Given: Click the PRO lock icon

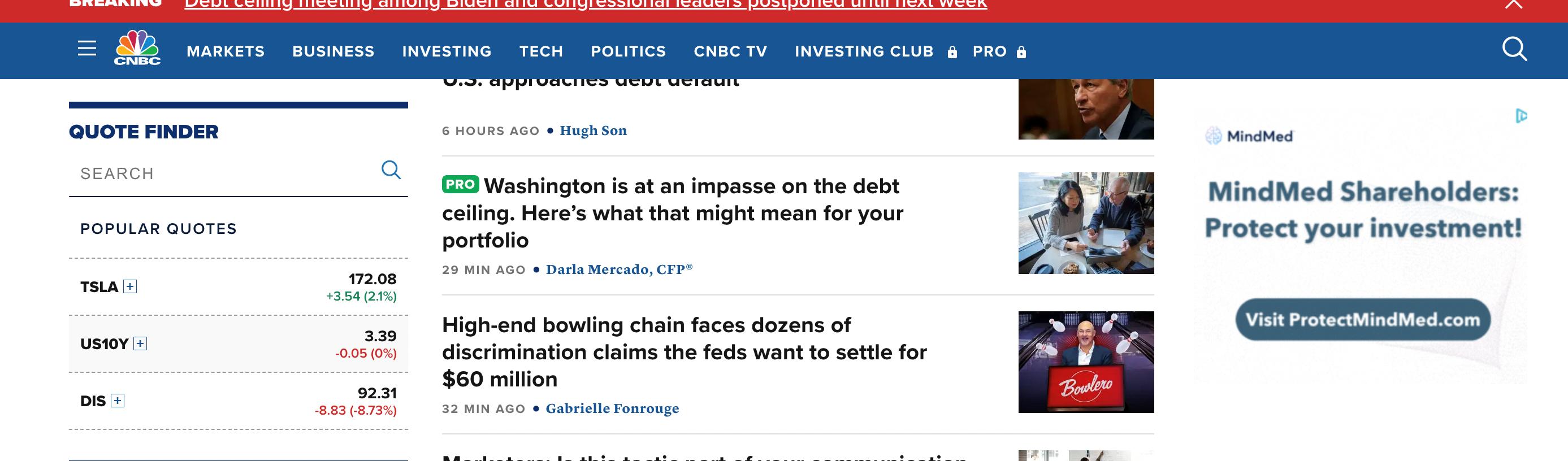Looking at the screenshot, I should point(1021,53).
